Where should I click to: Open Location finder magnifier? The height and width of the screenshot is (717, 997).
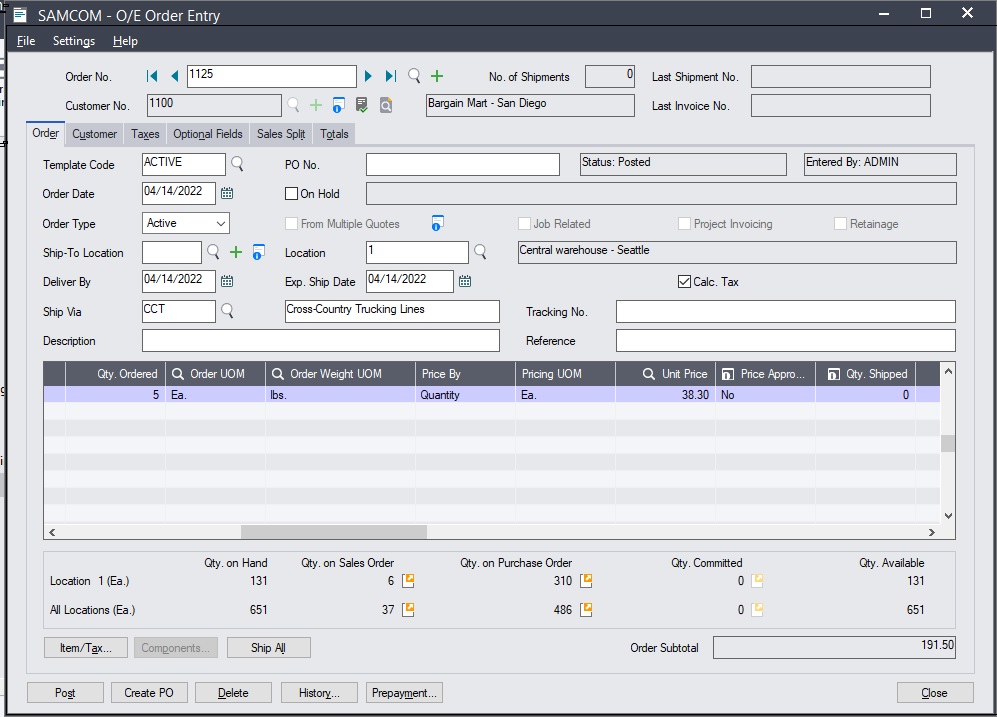tap(480, 252)
